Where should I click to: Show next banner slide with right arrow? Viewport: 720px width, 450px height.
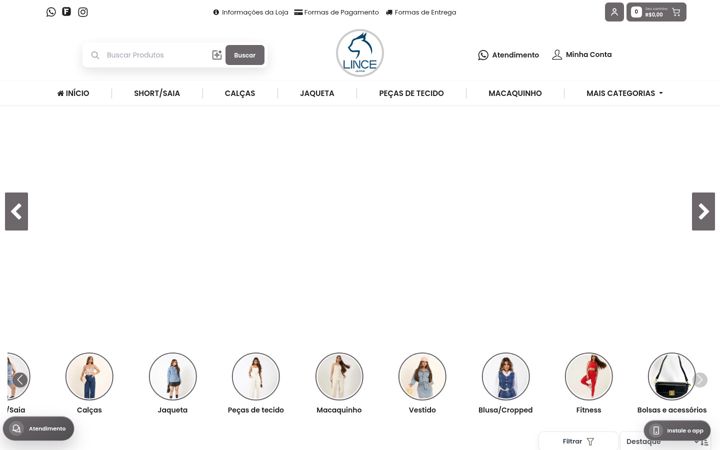click(703, 211)
